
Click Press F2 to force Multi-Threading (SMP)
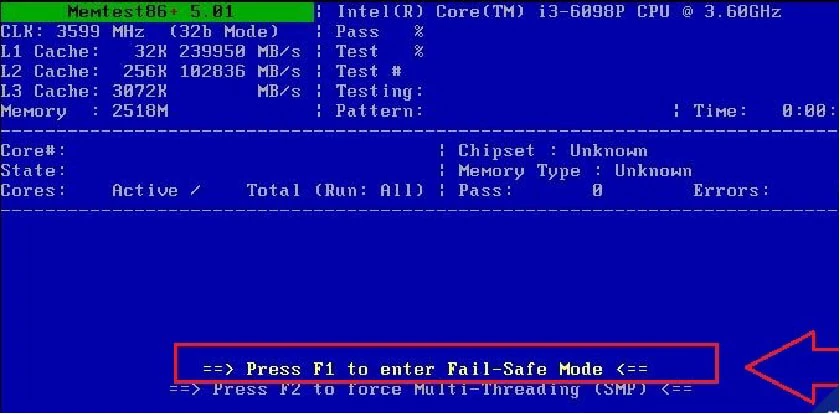(x=431, y=389)
